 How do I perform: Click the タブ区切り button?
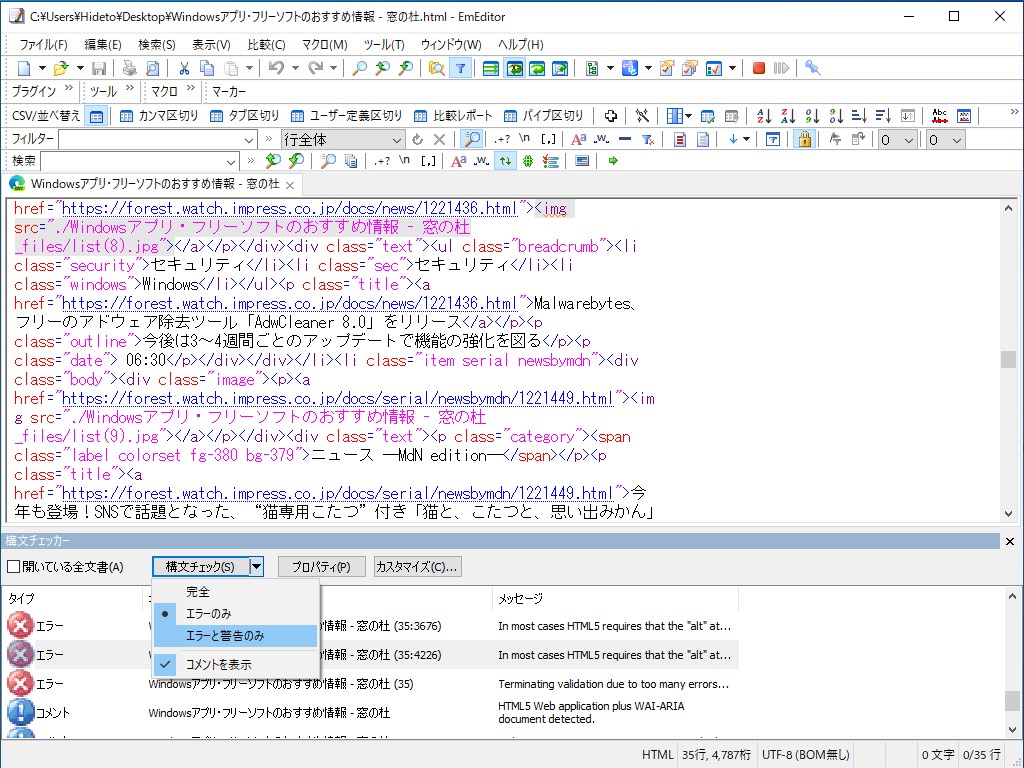245,116
